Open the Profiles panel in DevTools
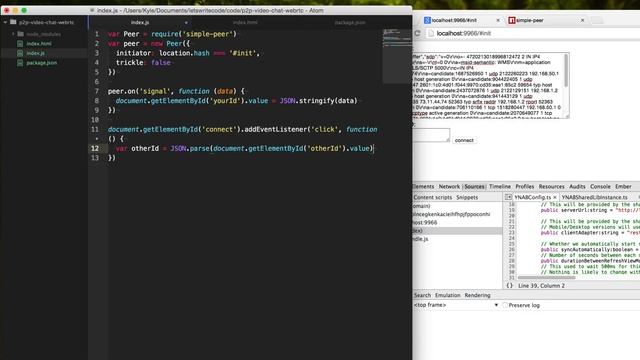Viewport: 640px width, 360px height. pyautogui.click(x=524, y=187)
